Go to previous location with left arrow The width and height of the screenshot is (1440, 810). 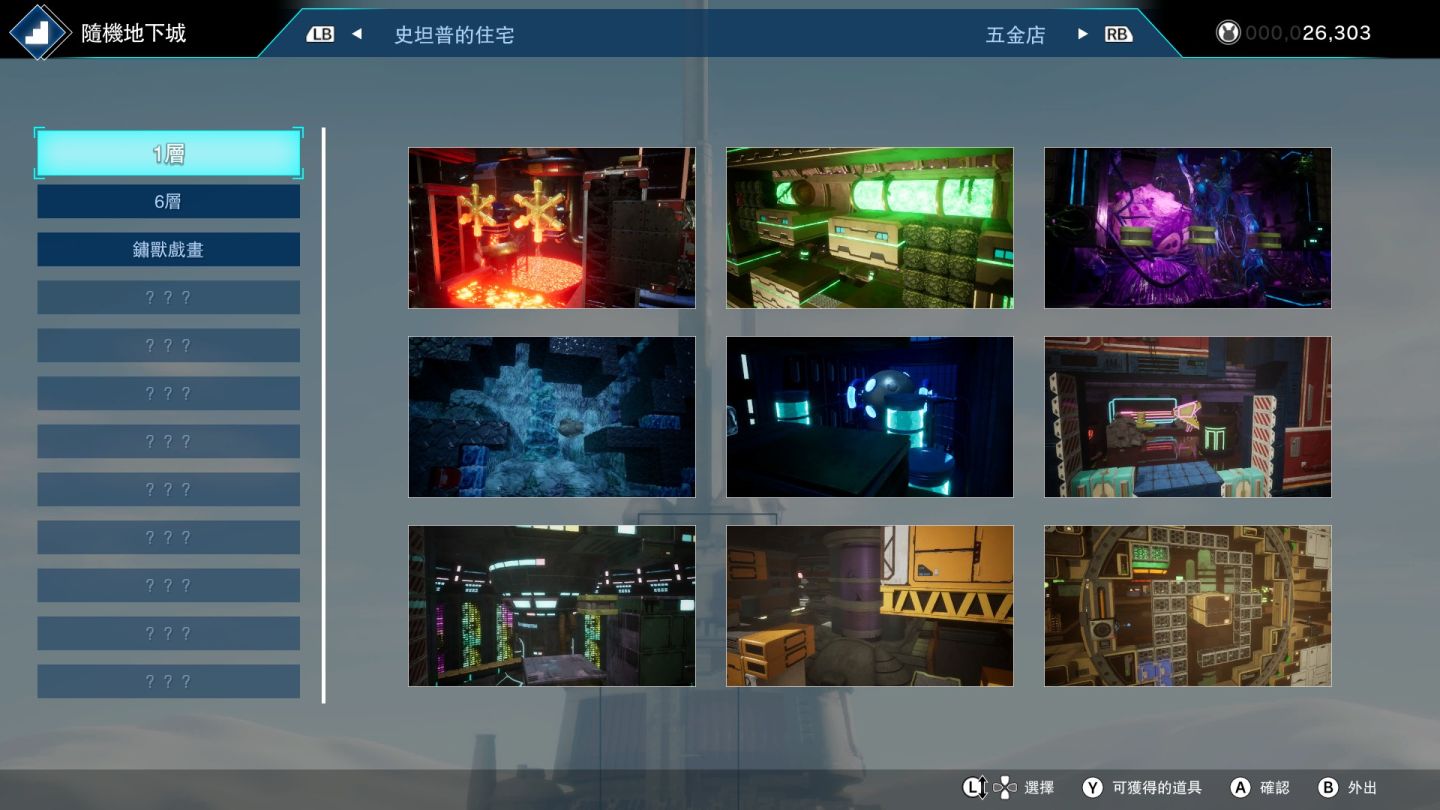pyautogui.click(x=356, y=34)
